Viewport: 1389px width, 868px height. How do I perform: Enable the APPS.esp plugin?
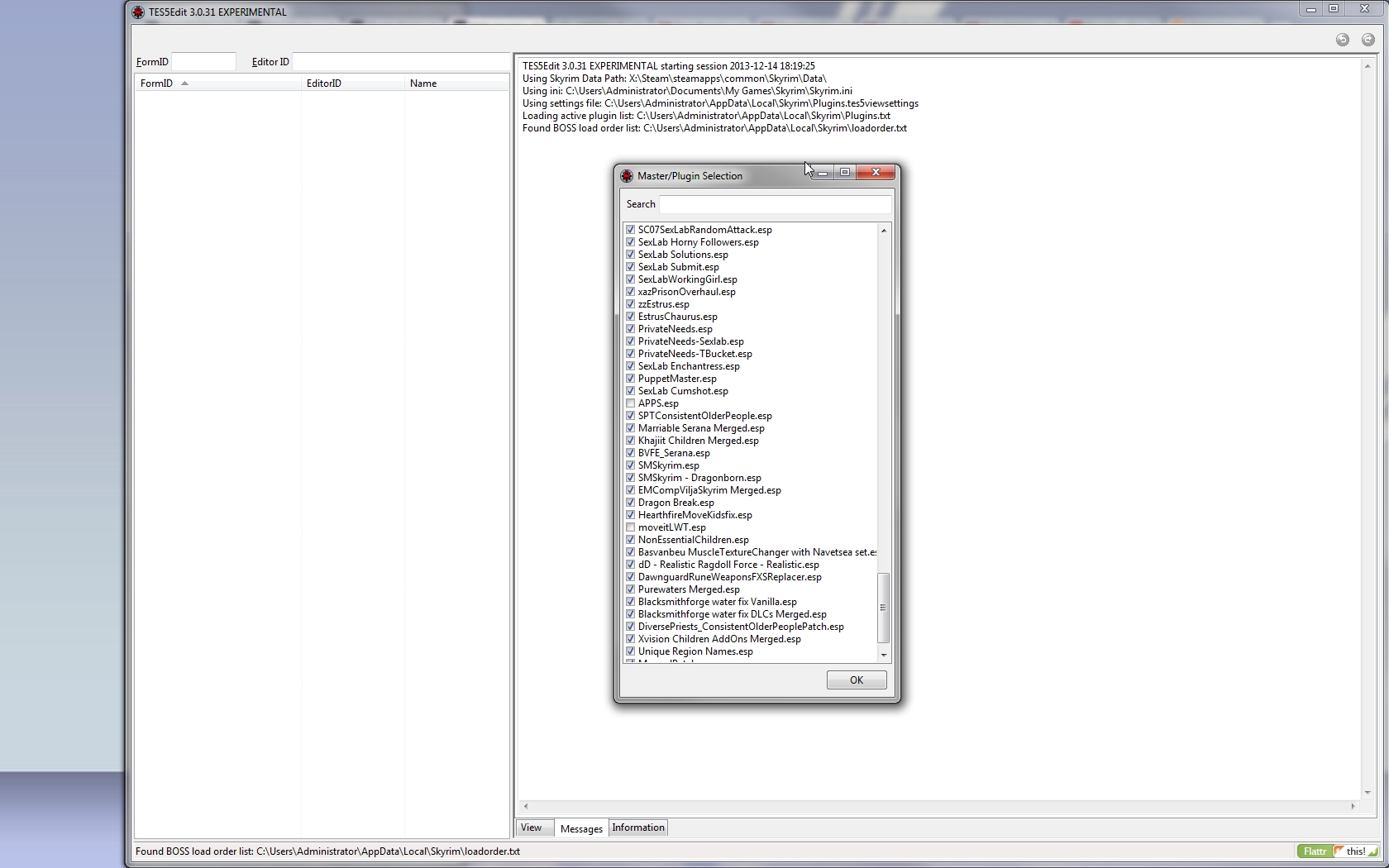pyautogui.click(x=630, y=403)
